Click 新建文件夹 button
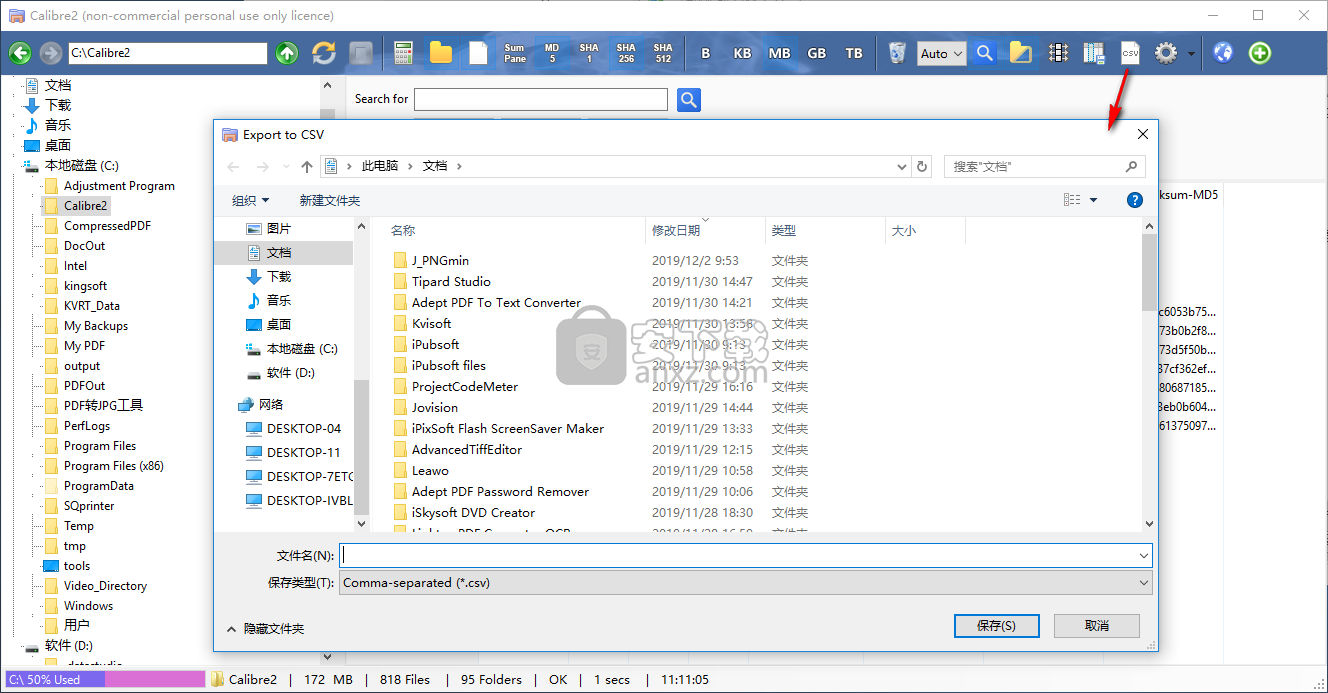Image resolution: width=1328 pixels, height=693 pixels. click(330, 200)
